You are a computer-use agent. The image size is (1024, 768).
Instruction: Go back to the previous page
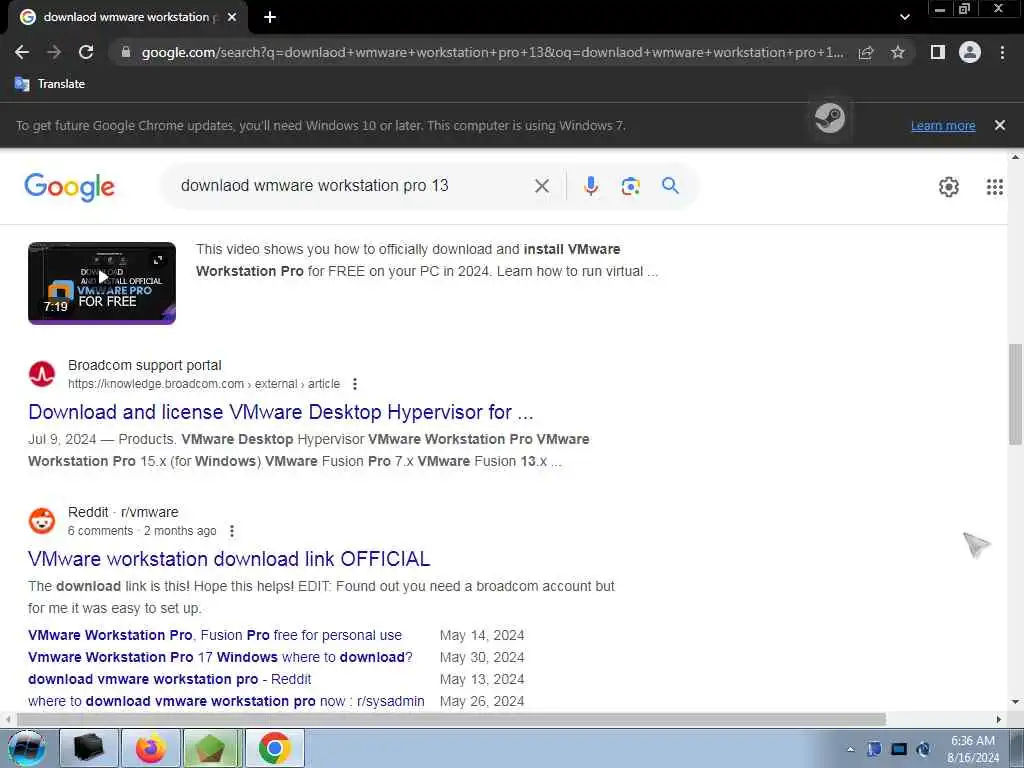pos(22,52)
